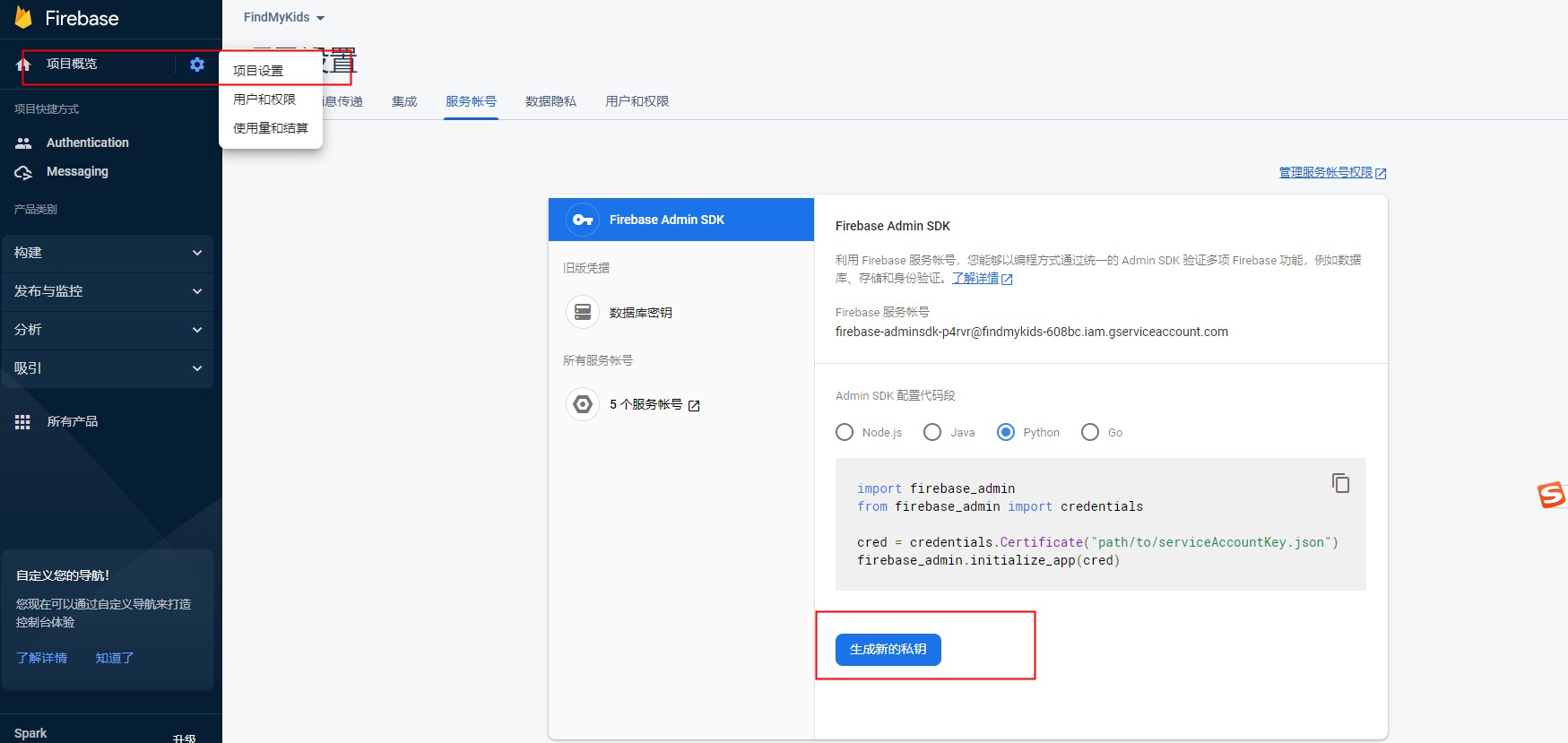Click 了解详情 in navigation tip card
1568x743 pixels.
coord(41,658)
